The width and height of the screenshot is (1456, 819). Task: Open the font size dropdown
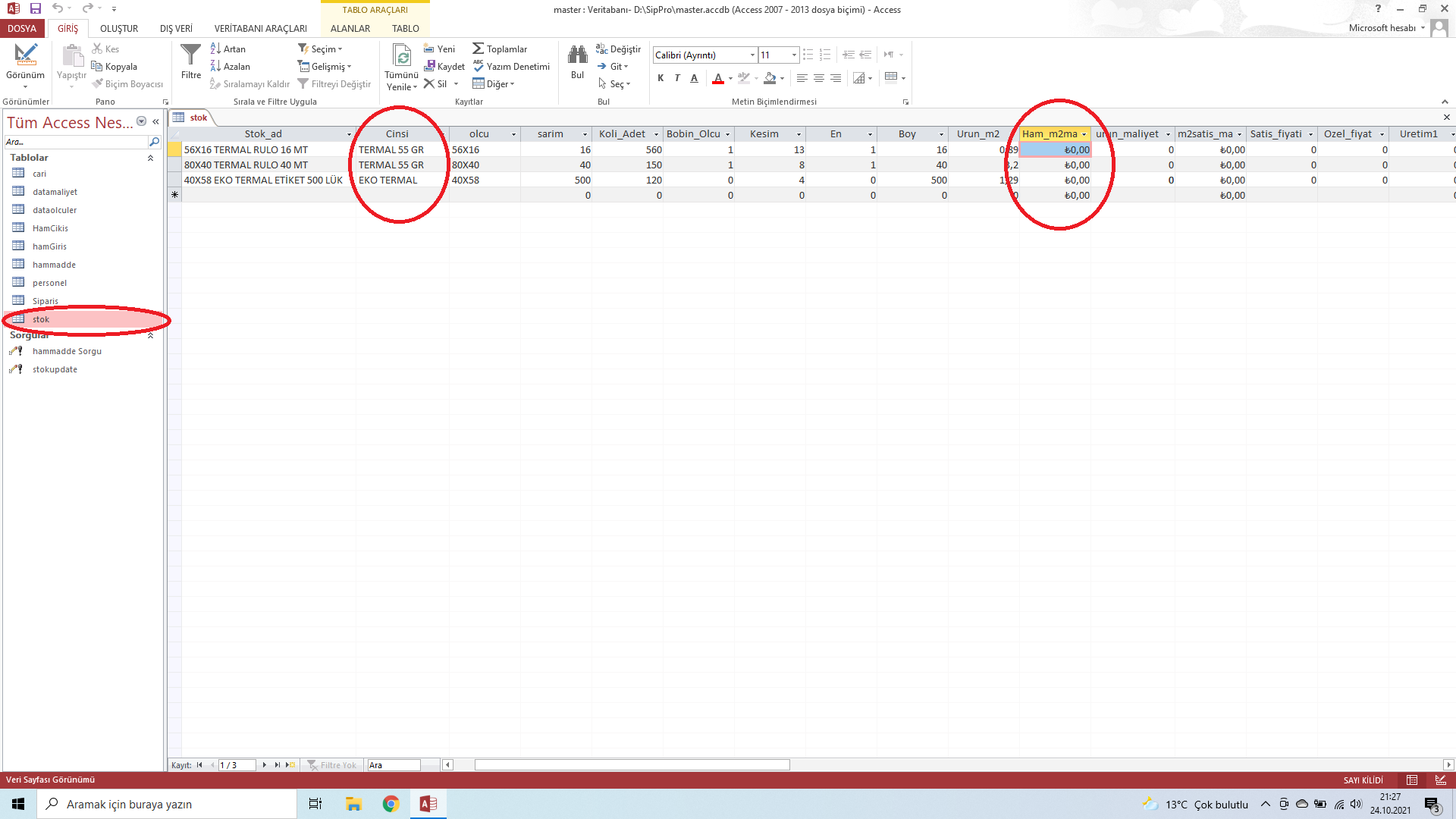click(x=794, y=55)
